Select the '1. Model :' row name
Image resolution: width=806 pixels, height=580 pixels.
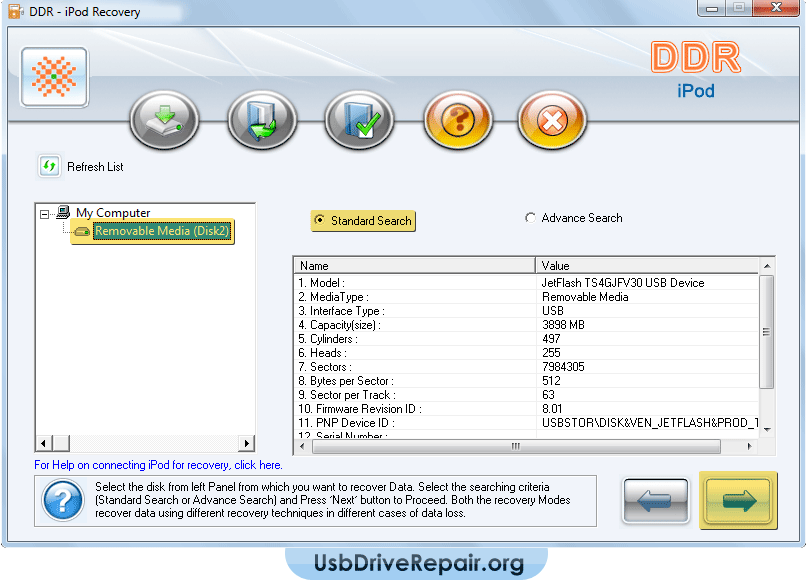pos(321,283)
